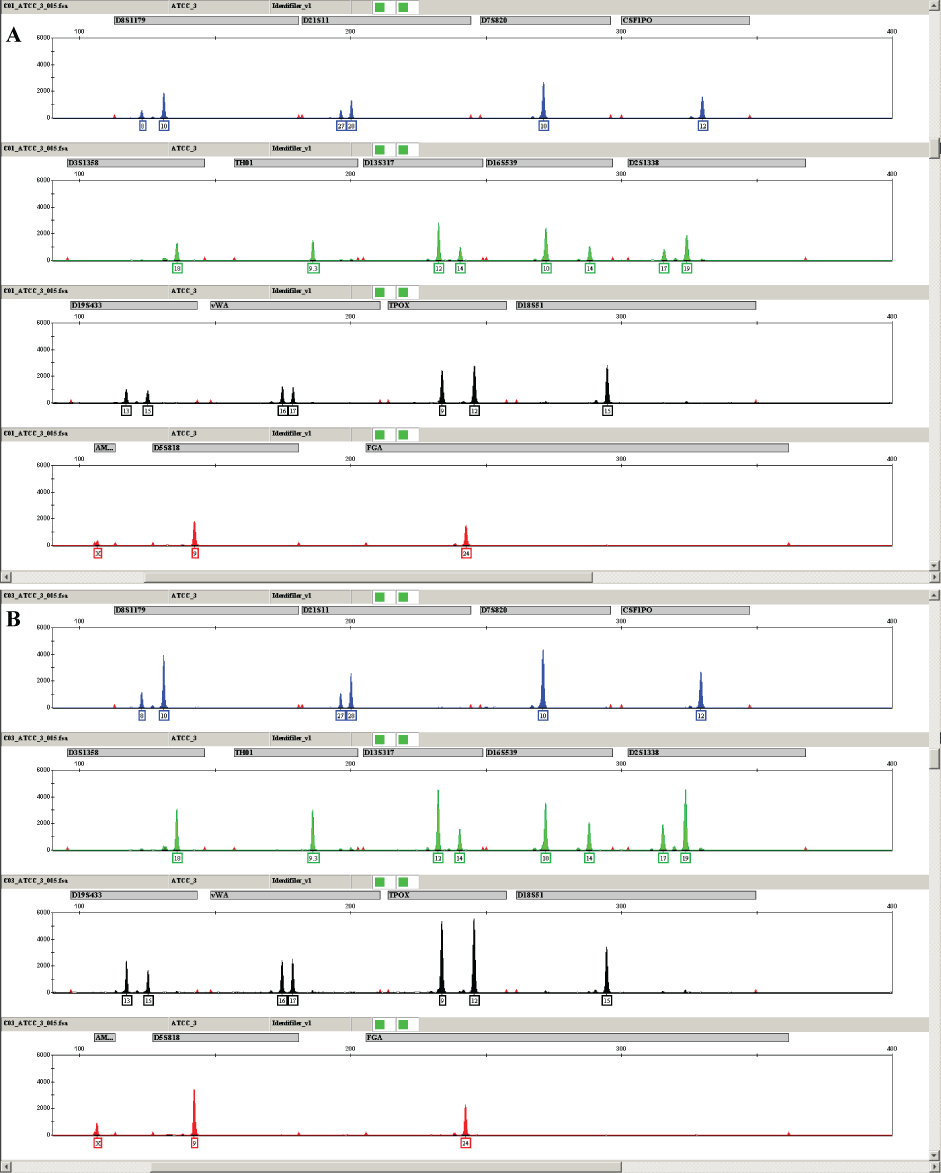The height and width of the screenshot is (1173, 941).
Task: Click C03_ATCC_3_005.fsa file name above D3S1358 row
Action: [x=36, y=738]
